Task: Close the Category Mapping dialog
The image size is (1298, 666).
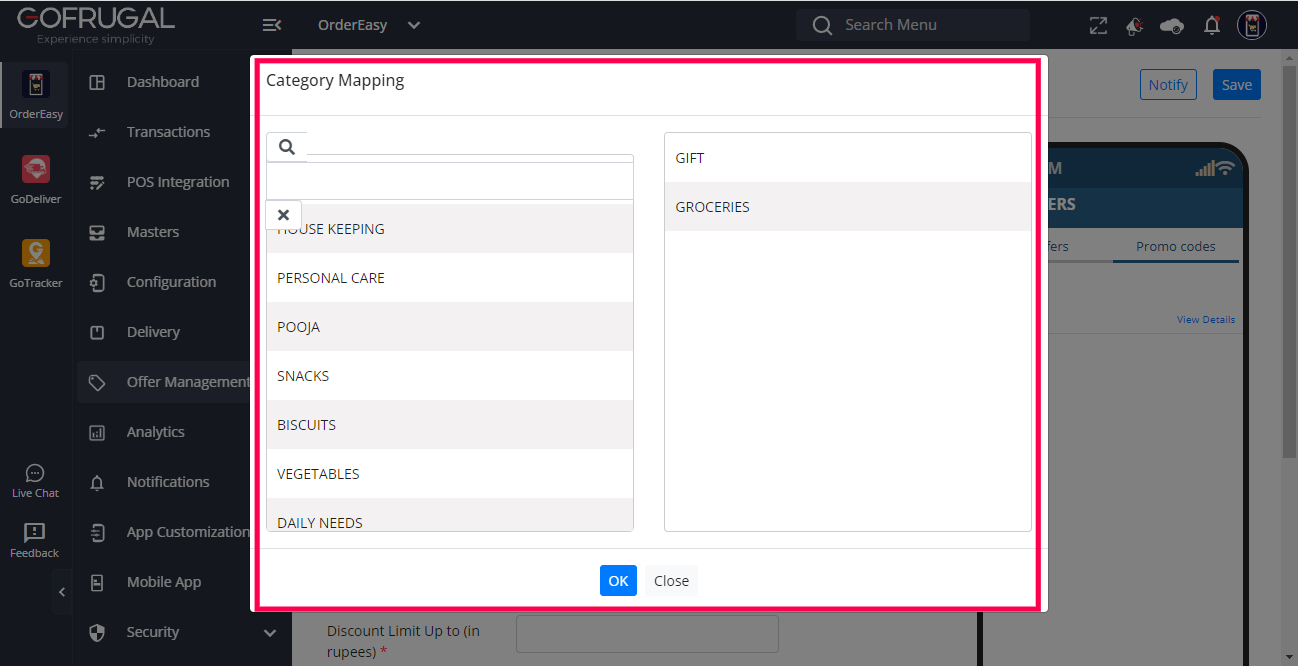Action: coord(671,581)
